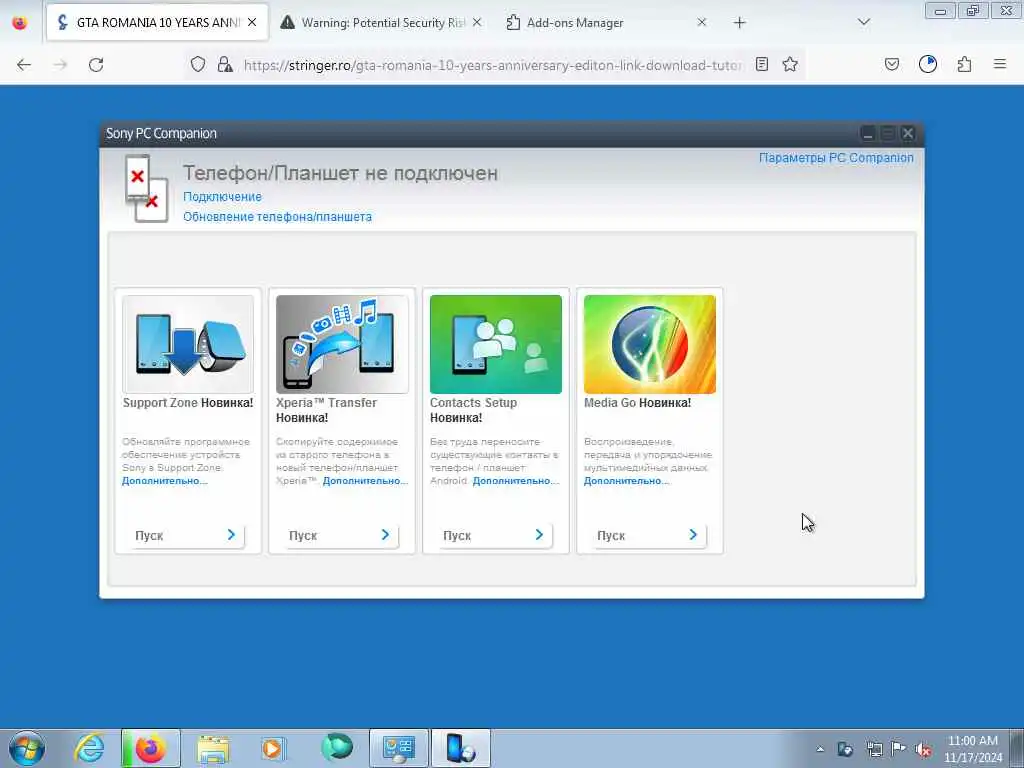
Task: Show hidden system tray icons arrow
Action: point(820,749)
